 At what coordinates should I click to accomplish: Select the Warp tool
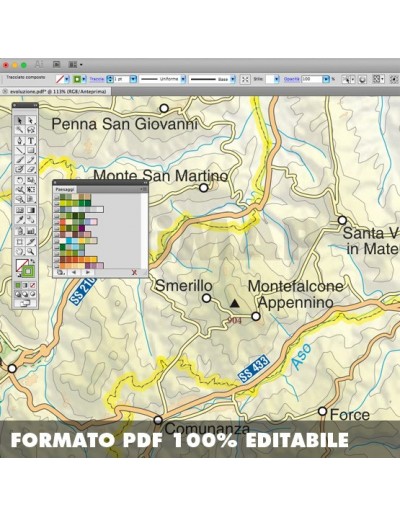(20, 190)
